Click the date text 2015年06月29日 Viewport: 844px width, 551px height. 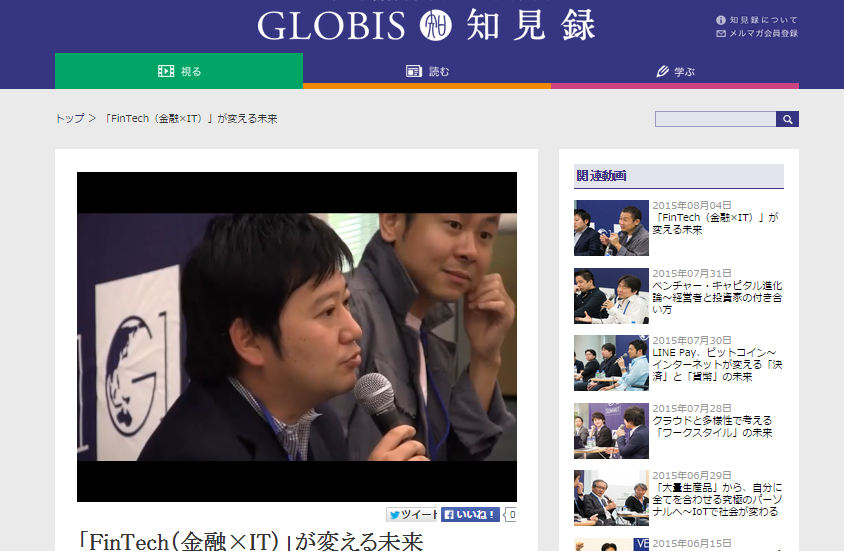point(692,476)
